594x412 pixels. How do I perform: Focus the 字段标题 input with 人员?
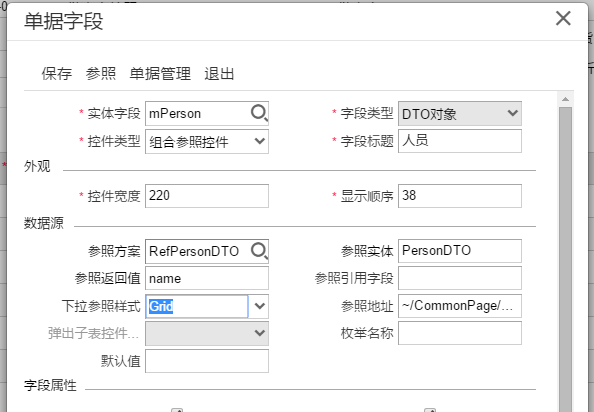click(x=460, y=141)
